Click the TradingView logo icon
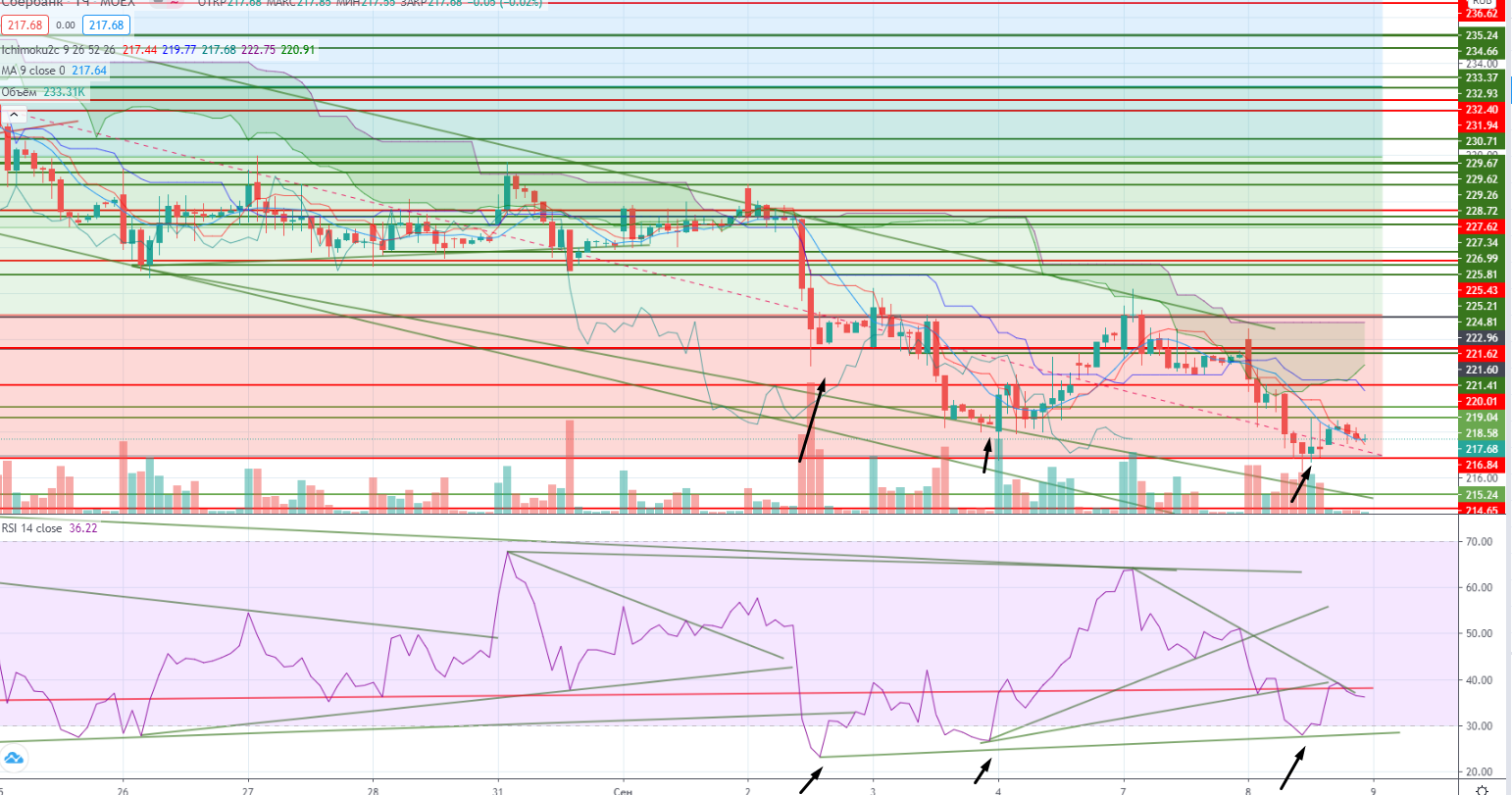This screenshot has width=1512, height=795. pos(13,759)
